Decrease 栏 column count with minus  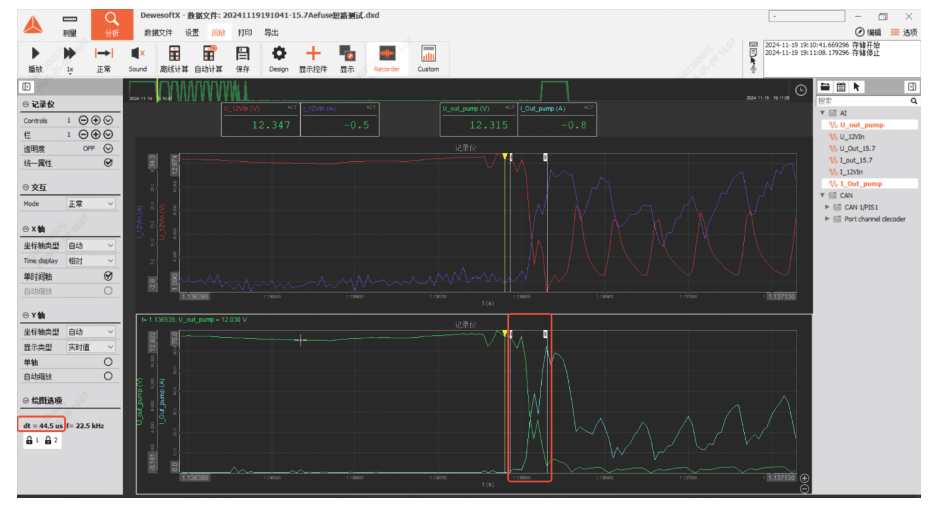(84, 135)
